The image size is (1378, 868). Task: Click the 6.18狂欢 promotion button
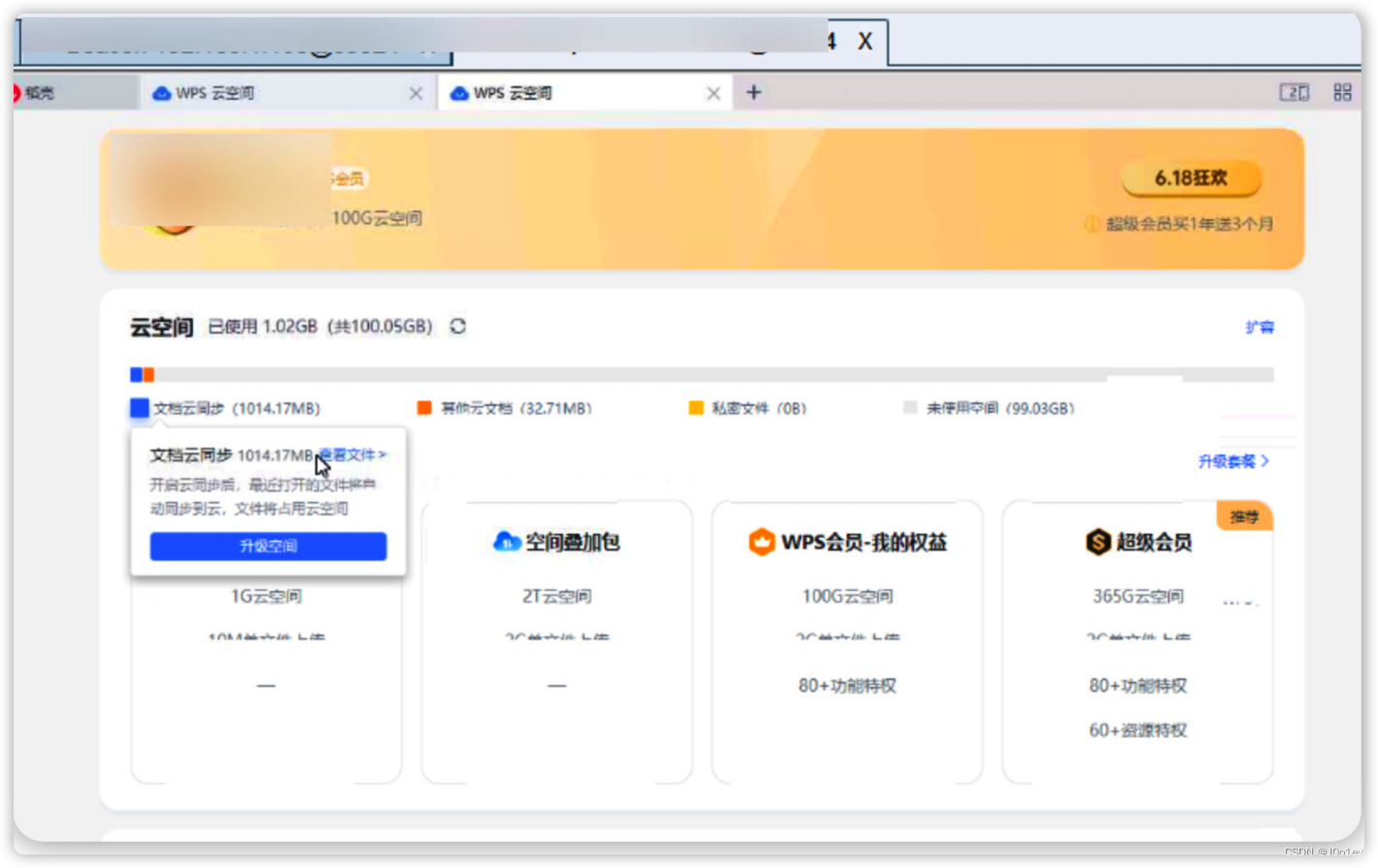[1191, 178]
